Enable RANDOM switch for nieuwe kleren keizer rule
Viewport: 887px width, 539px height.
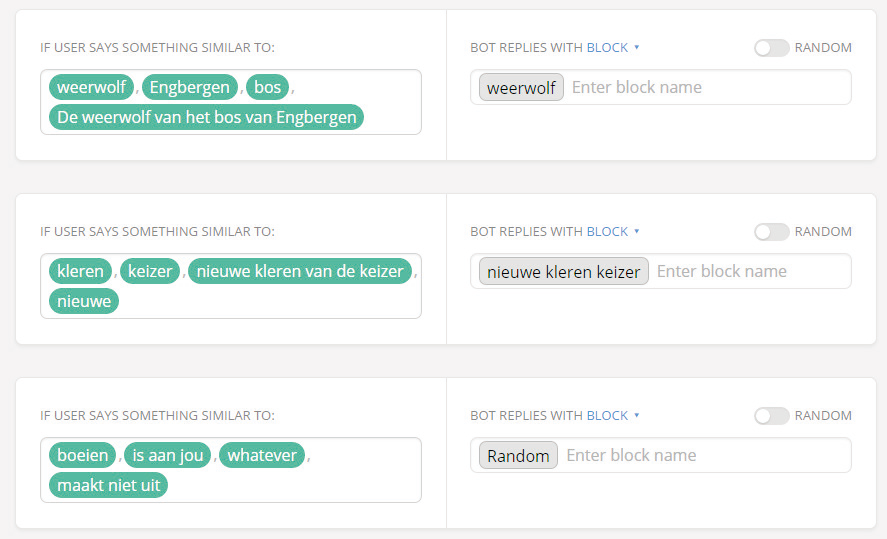771,232
